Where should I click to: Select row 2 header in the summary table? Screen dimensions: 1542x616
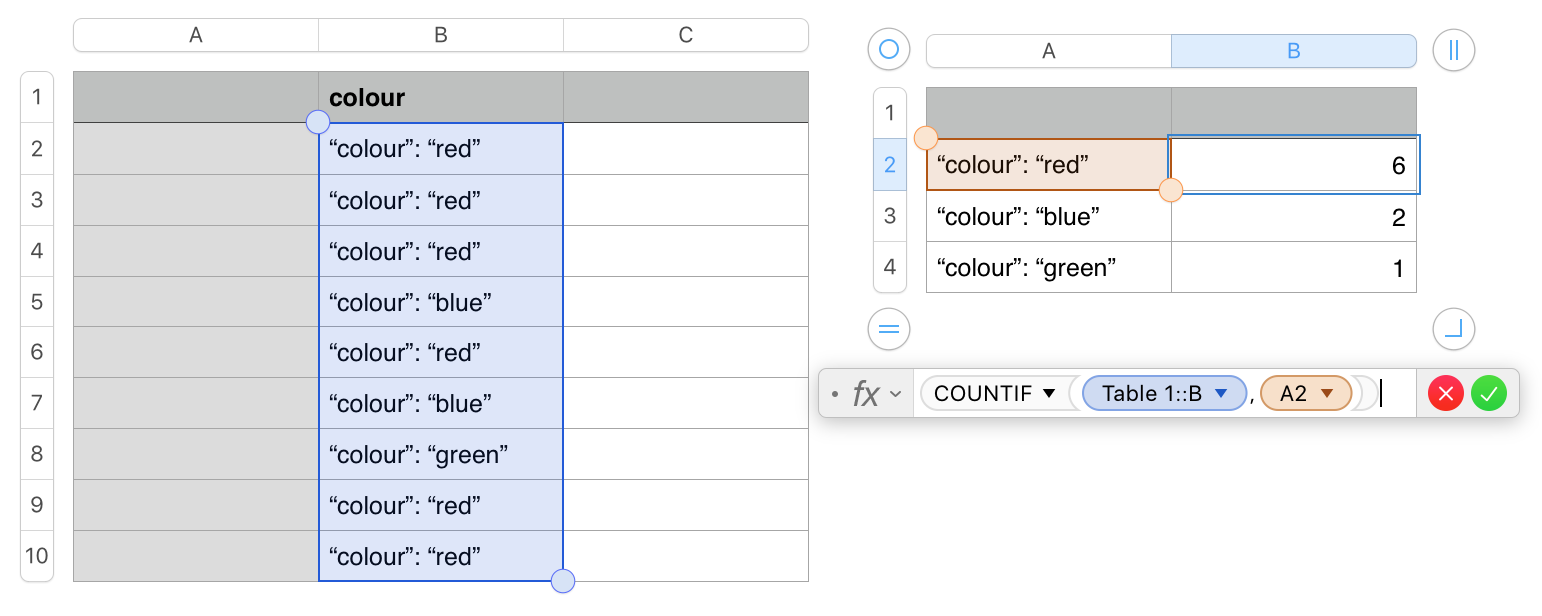(x=889, y=165)
